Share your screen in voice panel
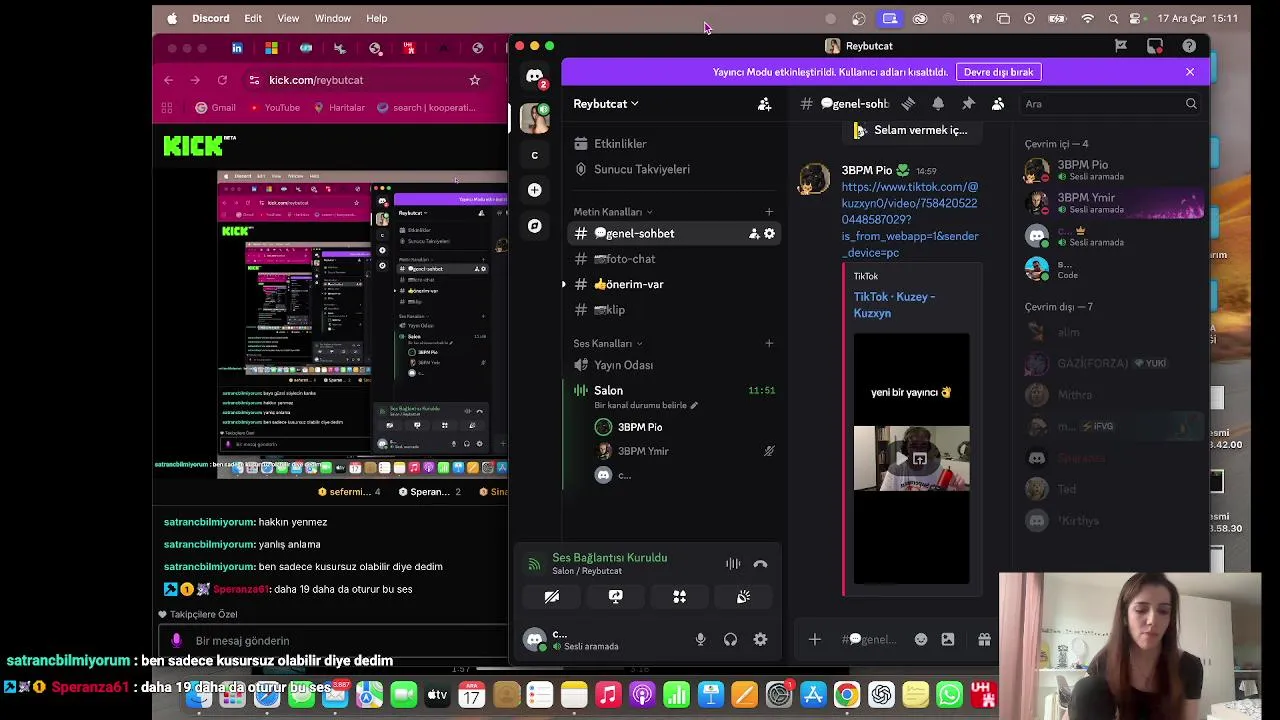Viewport: 1280px width, 720px height. pos(615,597)
